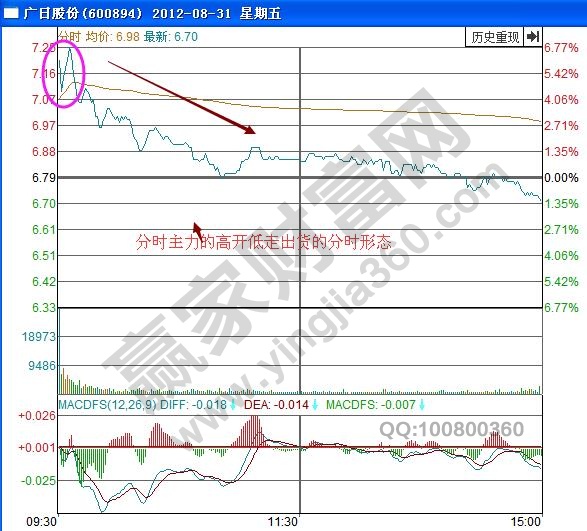
Task: Click the skip-to-end arrow icon
Action: (x=533, y=37)
